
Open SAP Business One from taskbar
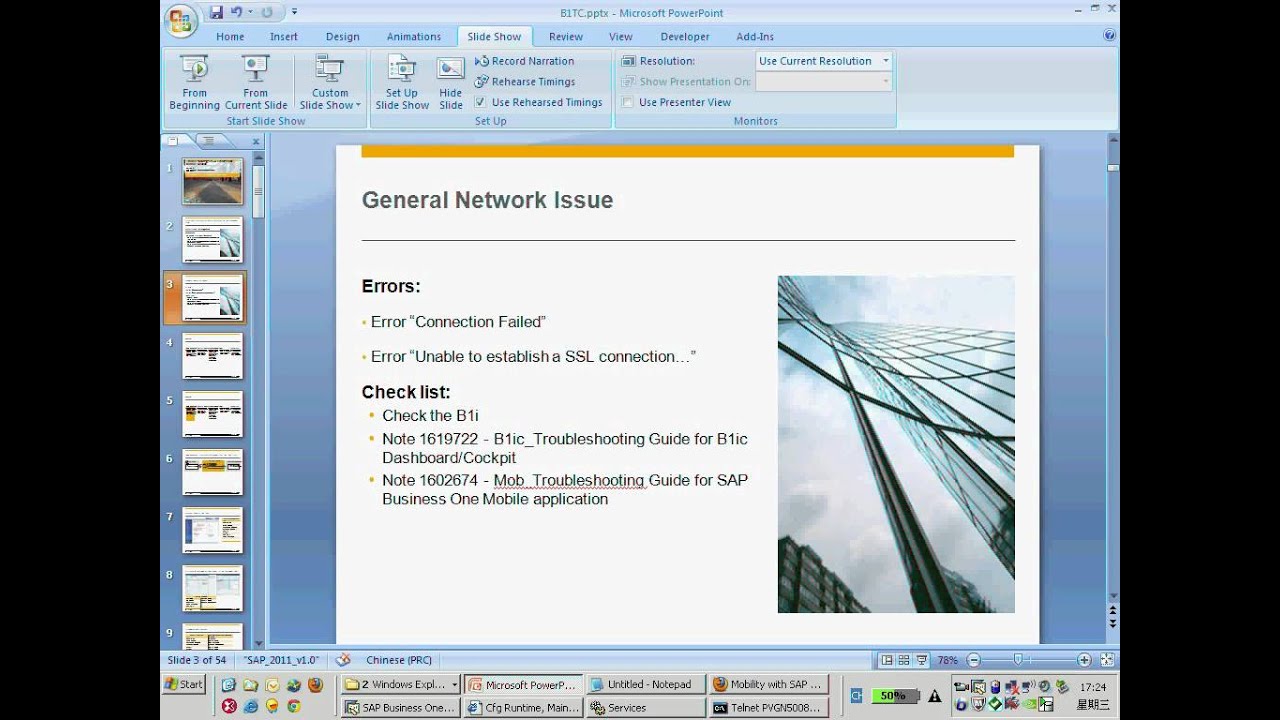[400, 707]
